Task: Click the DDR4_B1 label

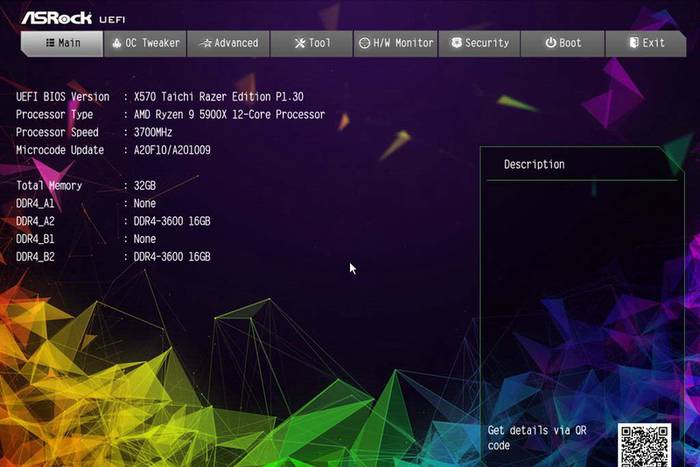Action: (x=35, y=239)
